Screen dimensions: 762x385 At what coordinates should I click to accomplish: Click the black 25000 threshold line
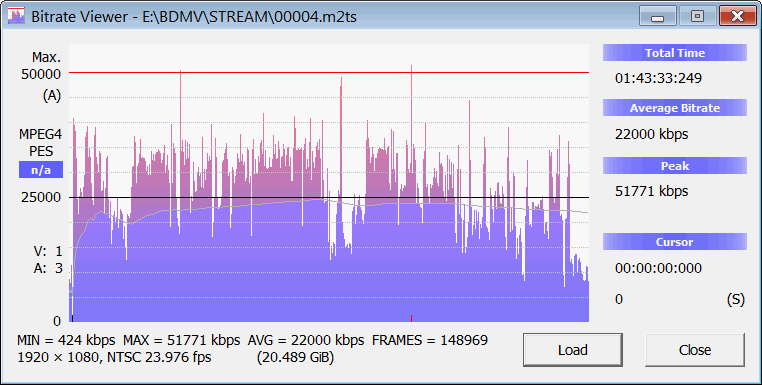tap(329, 197)
